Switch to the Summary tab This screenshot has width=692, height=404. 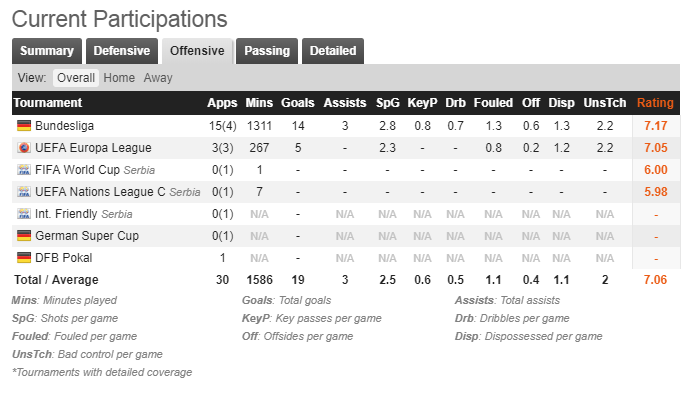[x=47, y=51]
